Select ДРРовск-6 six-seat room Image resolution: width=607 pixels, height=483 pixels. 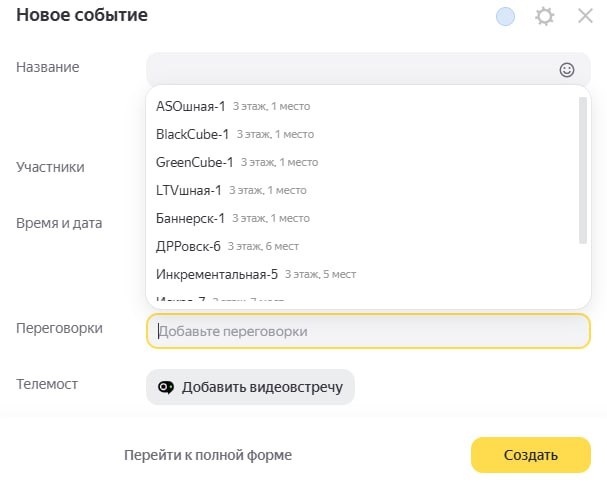coord(189,246)
